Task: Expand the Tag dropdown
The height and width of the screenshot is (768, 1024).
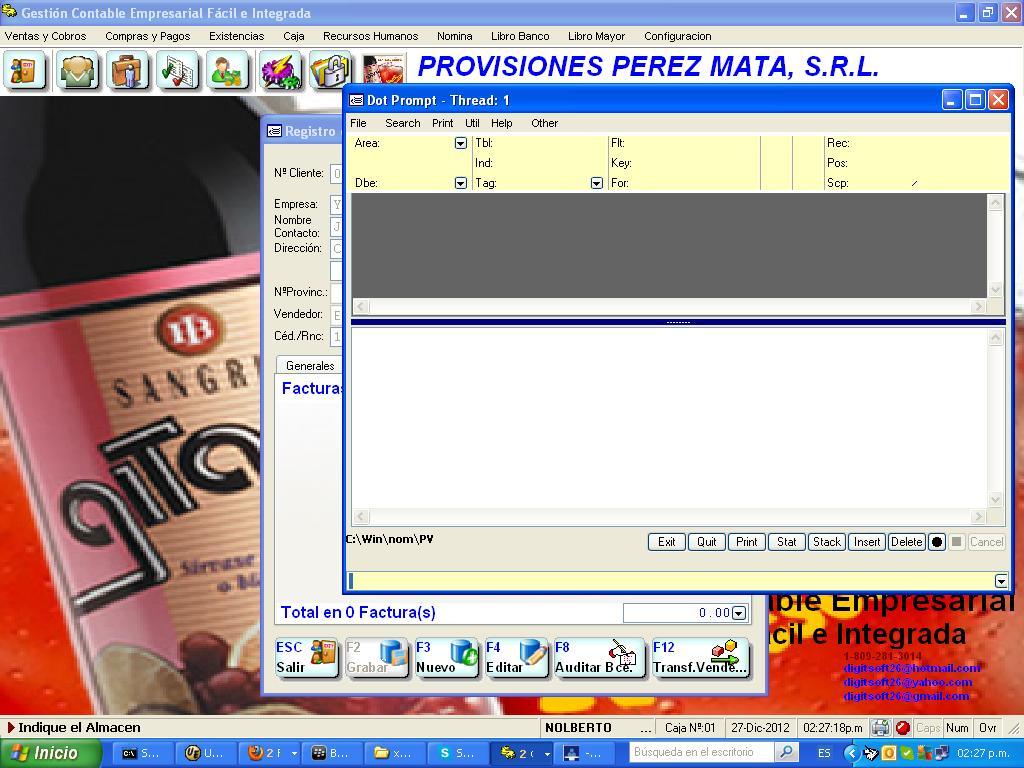Action: pyautogui.click(x=596, y=183)
